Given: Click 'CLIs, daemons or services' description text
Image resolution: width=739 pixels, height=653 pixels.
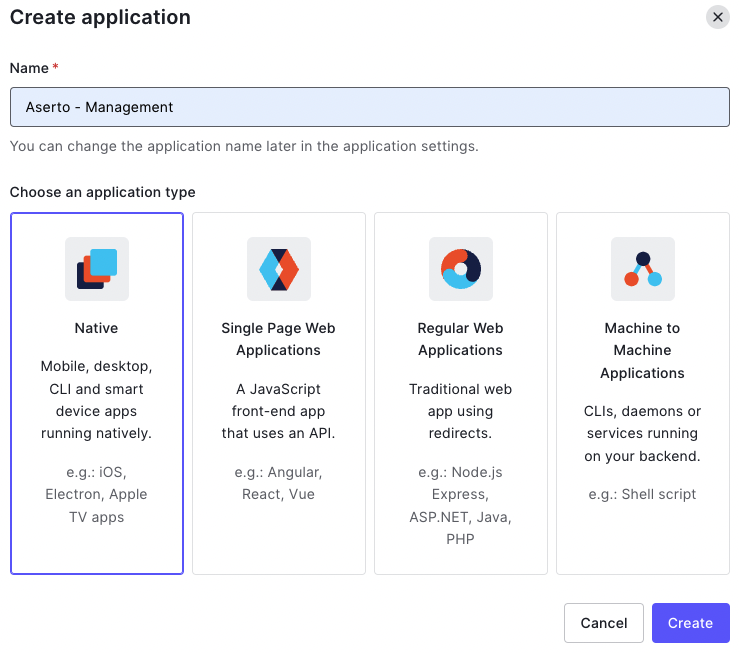Looking at the screenshot, I should (642, 434).
